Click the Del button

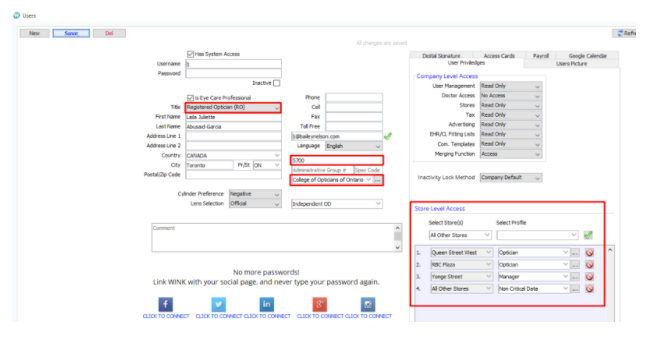point(109,33)
